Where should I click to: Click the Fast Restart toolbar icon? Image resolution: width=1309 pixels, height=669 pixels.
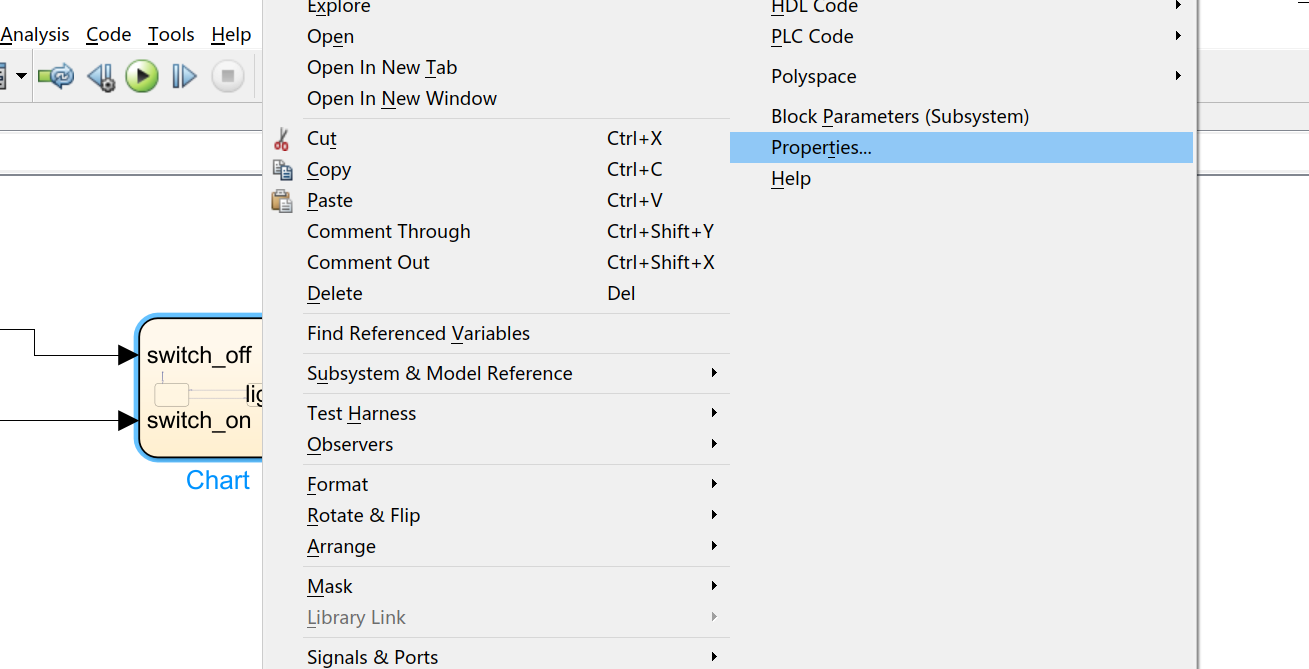pos(56,76)
